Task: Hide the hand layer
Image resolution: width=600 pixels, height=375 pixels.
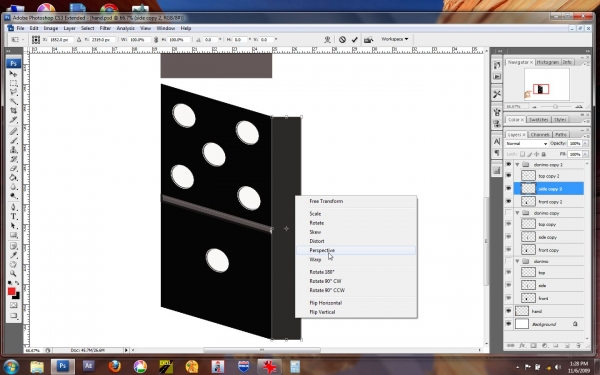Action: 509,311
